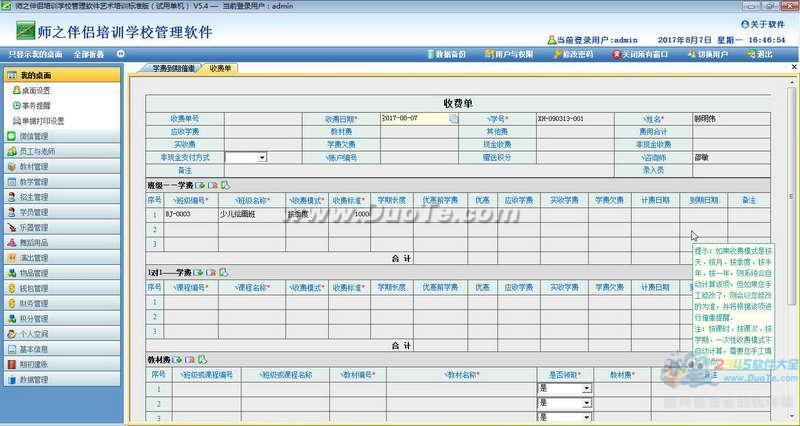Click the 教材名称 column header
800x426 pixels.
tap(462, 374)
